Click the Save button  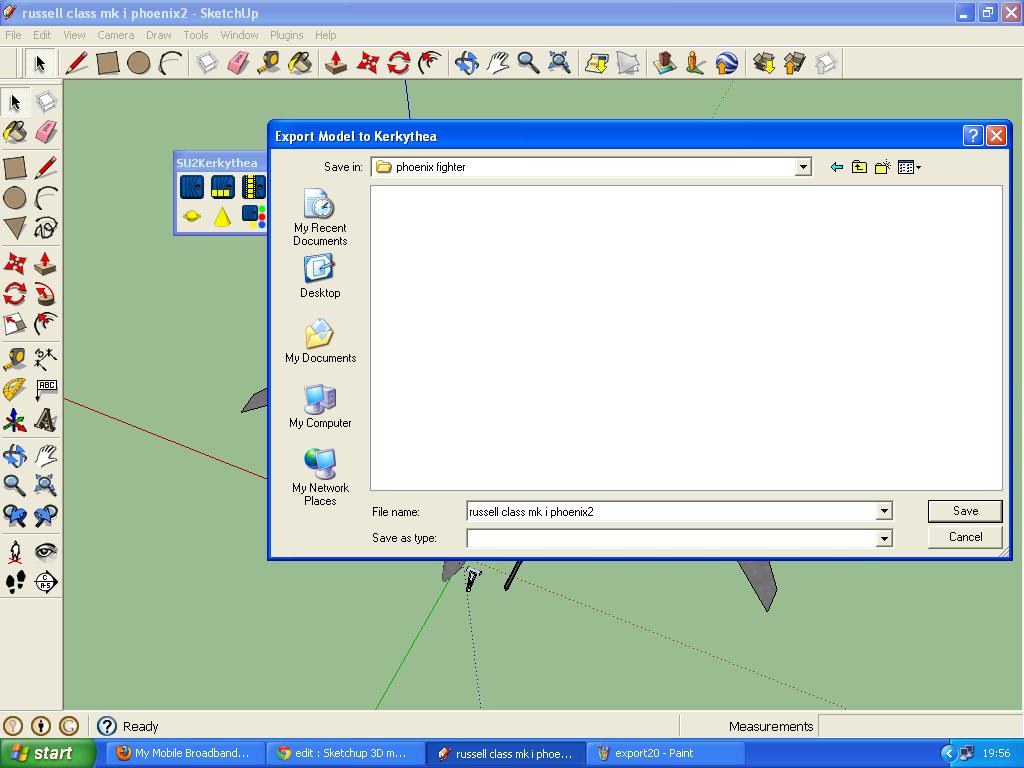[x=965, y=511]
